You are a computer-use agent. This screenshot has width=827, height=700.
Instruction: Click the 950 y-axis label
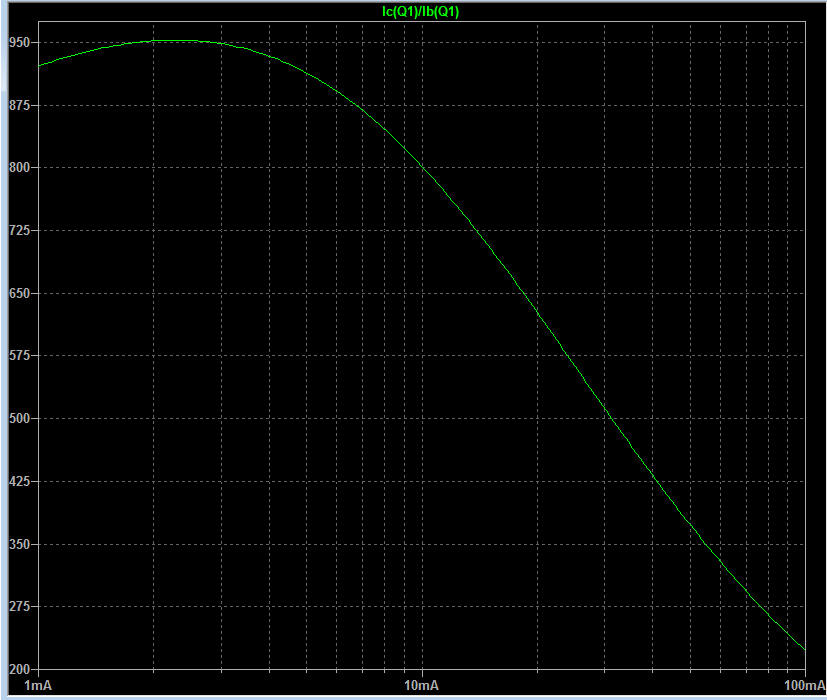pos(20,42)
